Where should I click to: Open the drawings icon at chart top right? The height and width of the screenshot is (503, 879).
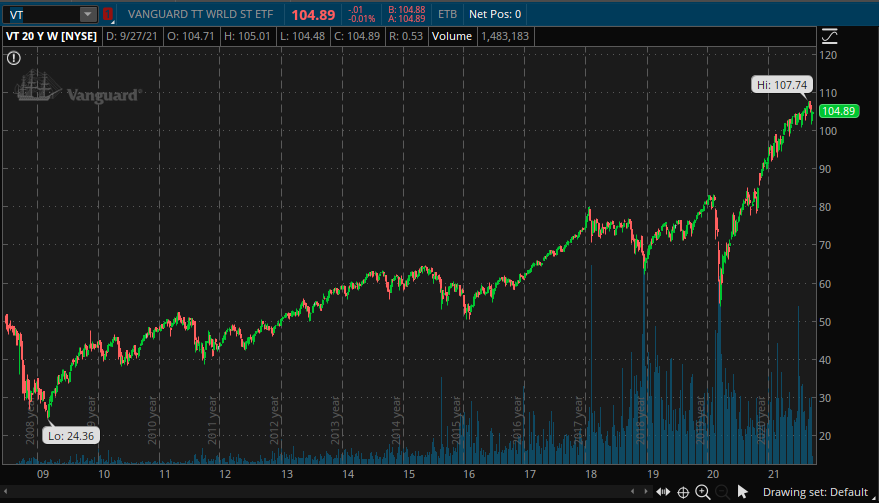(830, 36)
